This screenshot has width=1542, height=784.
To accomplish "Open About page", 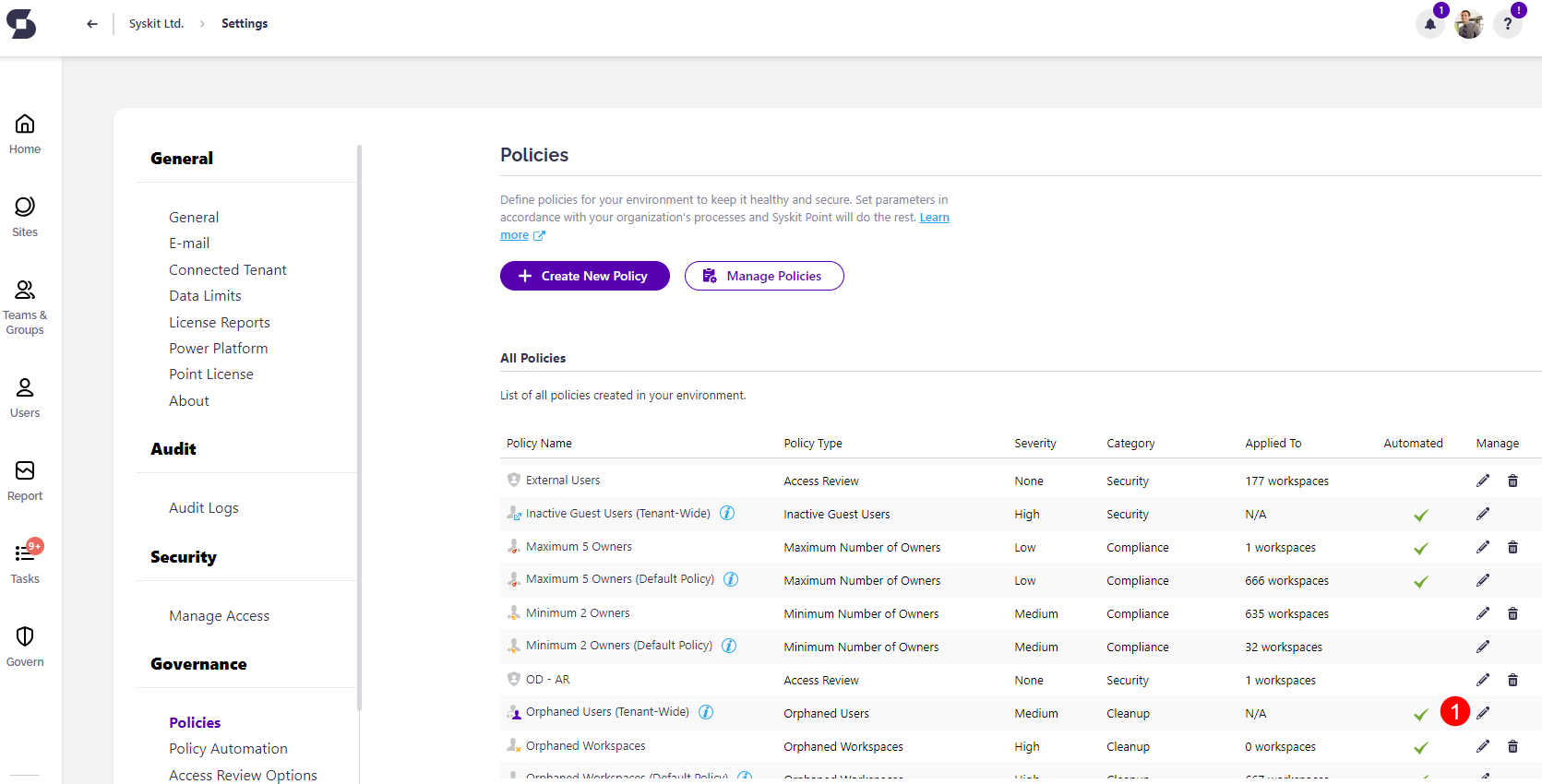I will pyautogui.click(x=189, y=401).
